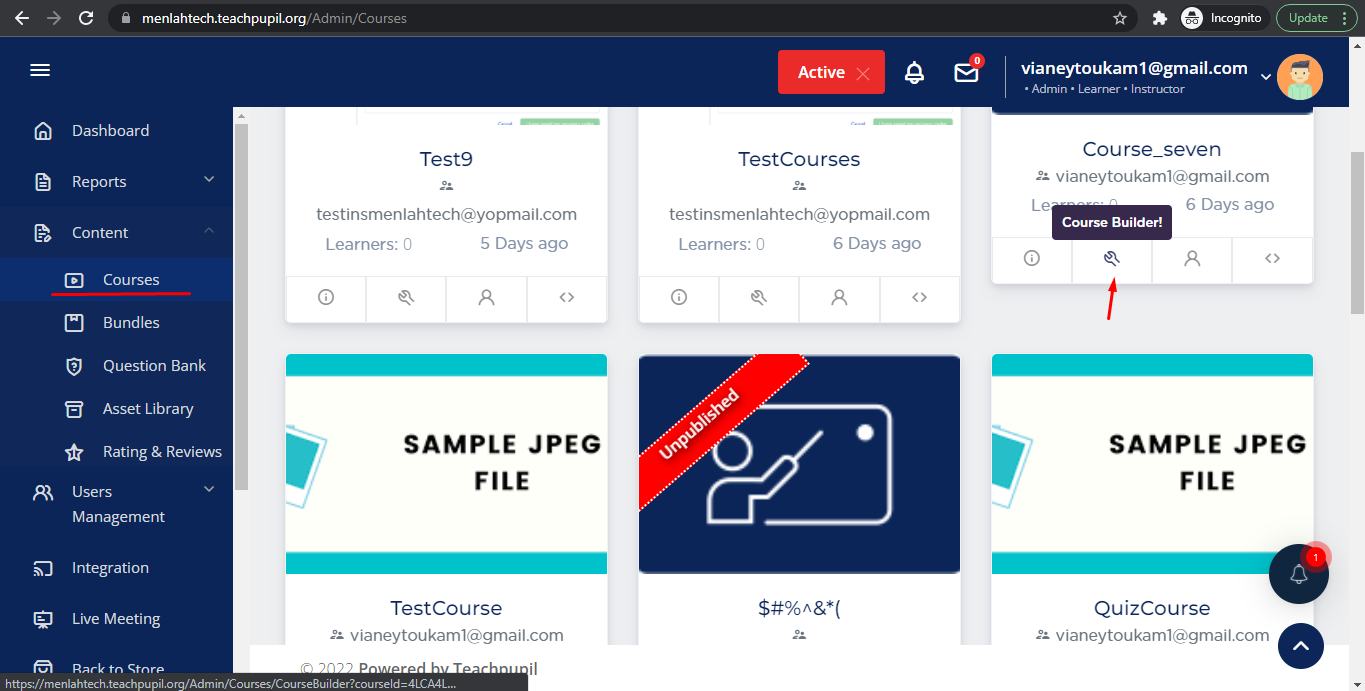Open embed code icon for TestCourses
The image size is (1365, 691).
919,297
